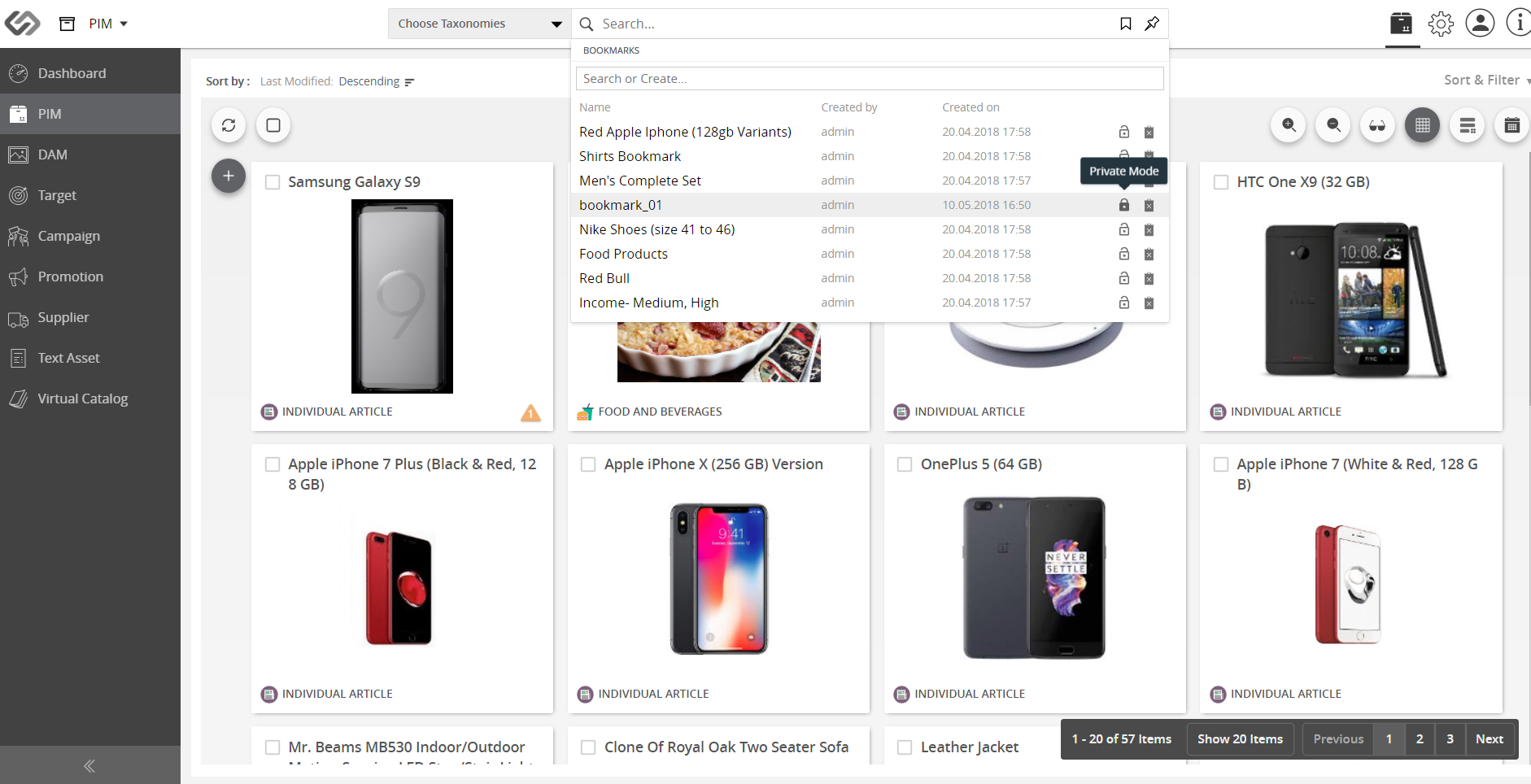Delete the Red Bull bookmark
The height and width of the screenshot is (784, 1531).
click(1149, 279)
